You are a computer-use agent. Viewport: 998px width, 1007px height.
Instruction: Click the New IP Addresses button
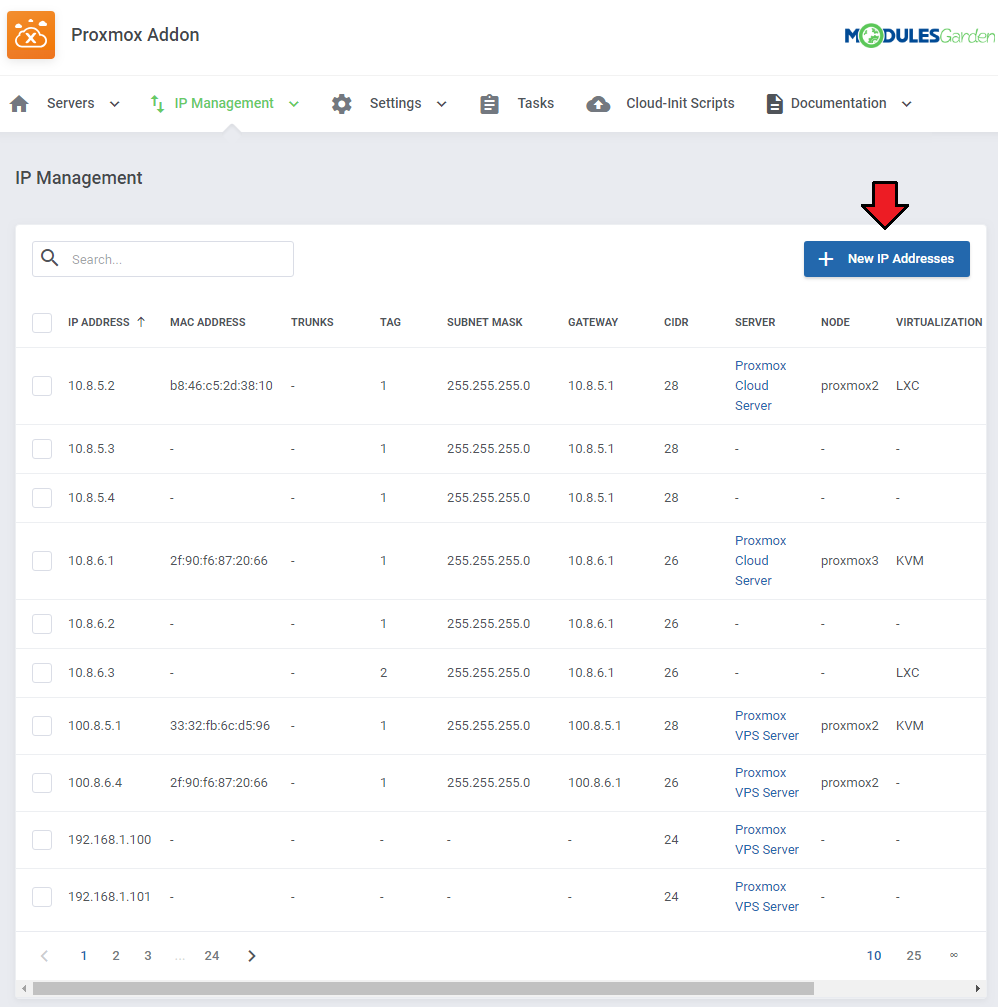click(x=887, y=259)
